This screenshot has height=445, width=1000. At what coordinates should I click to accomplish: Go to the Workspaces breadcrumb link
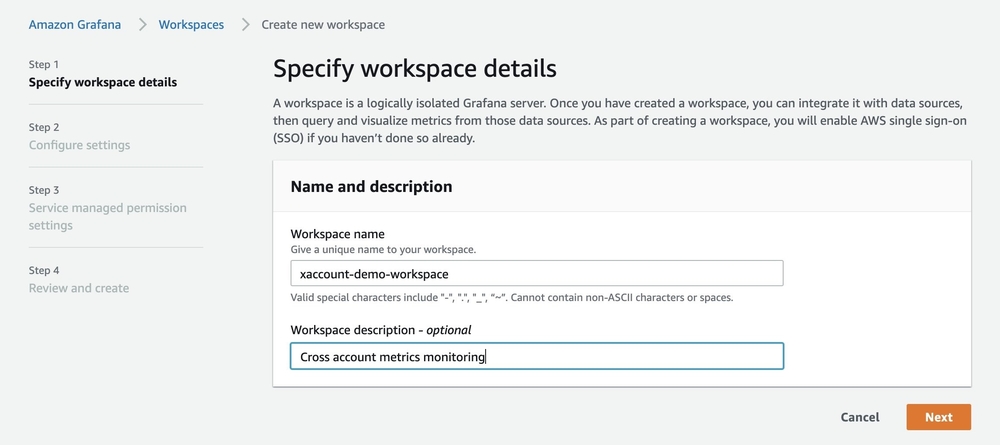pos(191,25)
